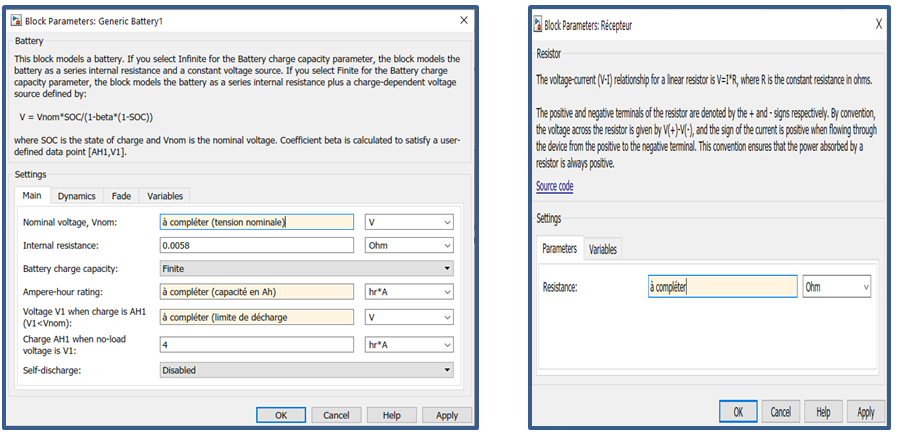The height and width of the screenshot is (435, 899).
Task: Open the Ampere-hour rating unit dropdown
Action: (409, 292)
